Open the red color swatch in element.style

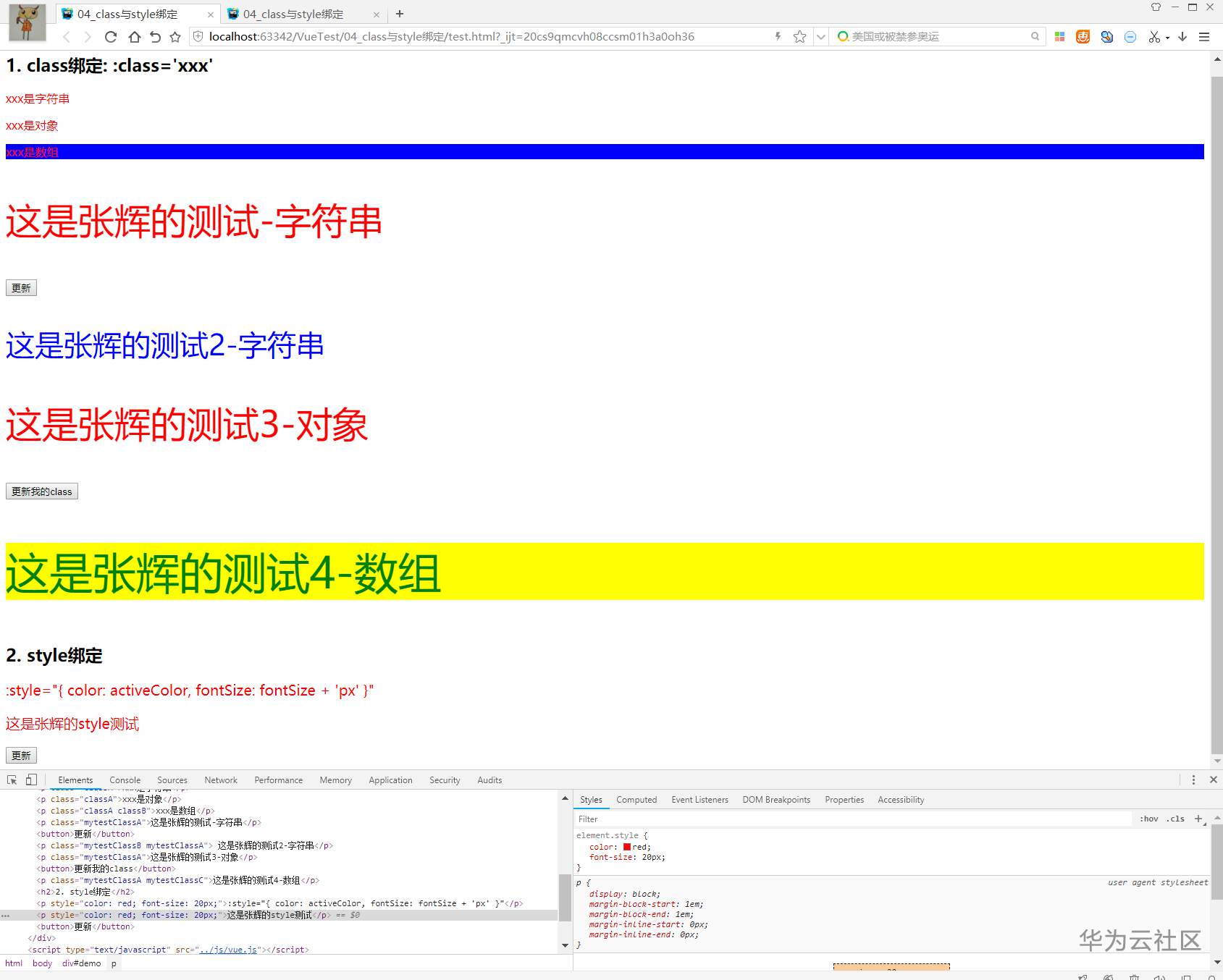[x=627, y=847]
